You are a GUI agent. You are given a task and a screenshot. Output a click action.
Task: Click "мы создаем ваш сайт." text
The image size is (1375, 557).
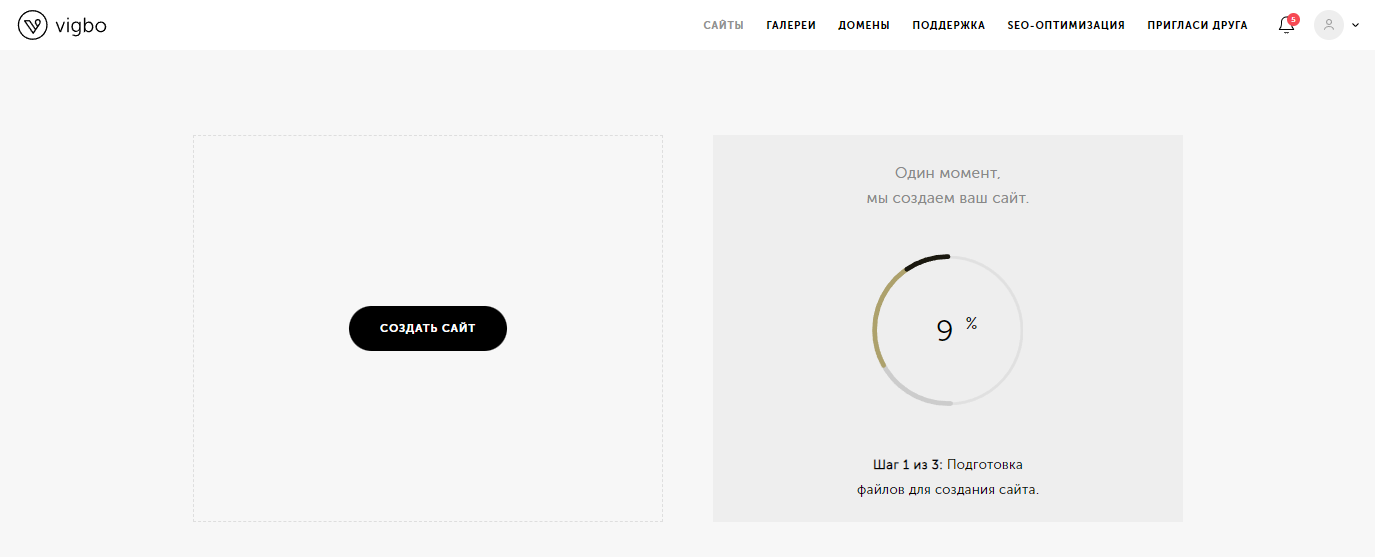tap(948, 198)
